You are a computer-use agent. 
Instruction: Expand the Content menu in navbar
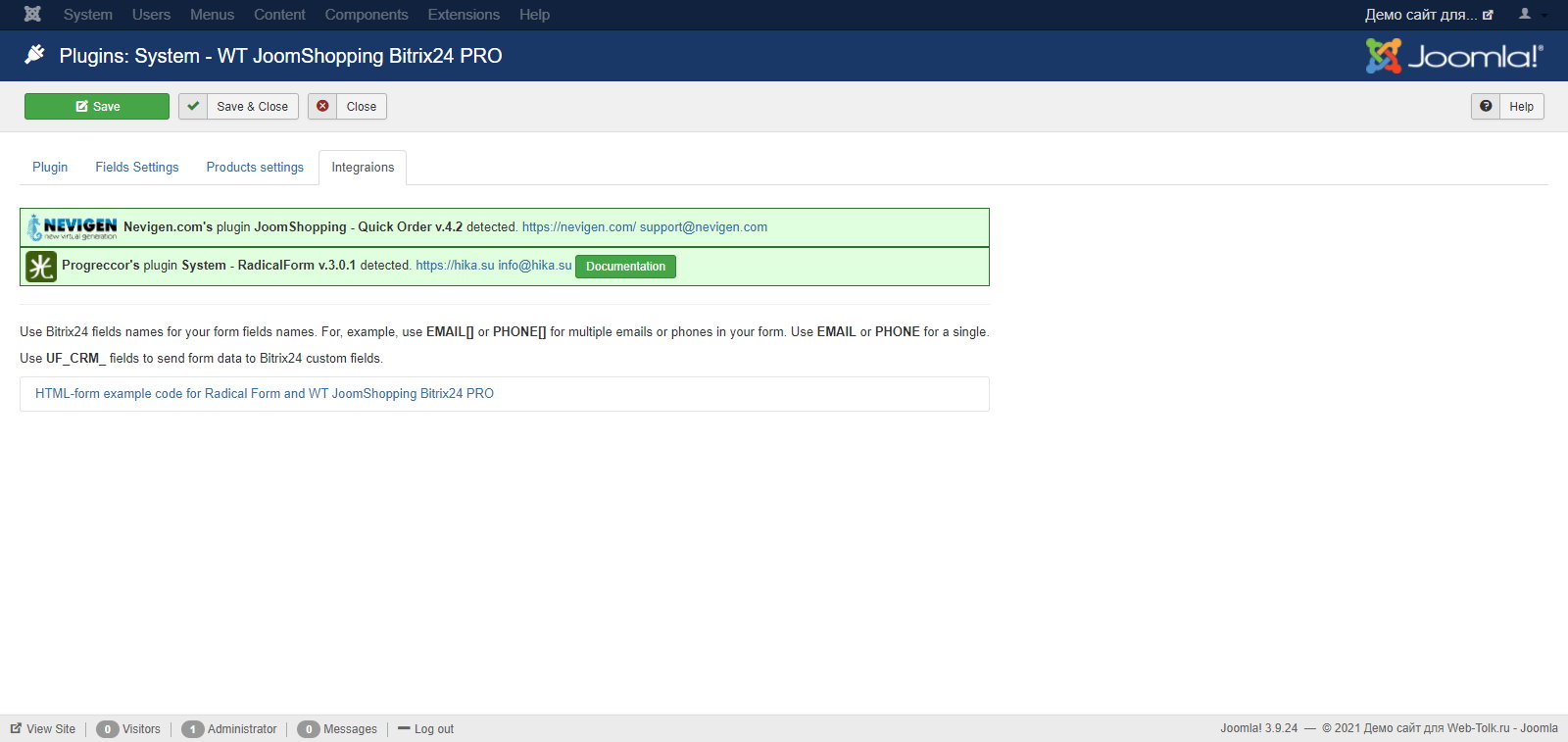279,15
